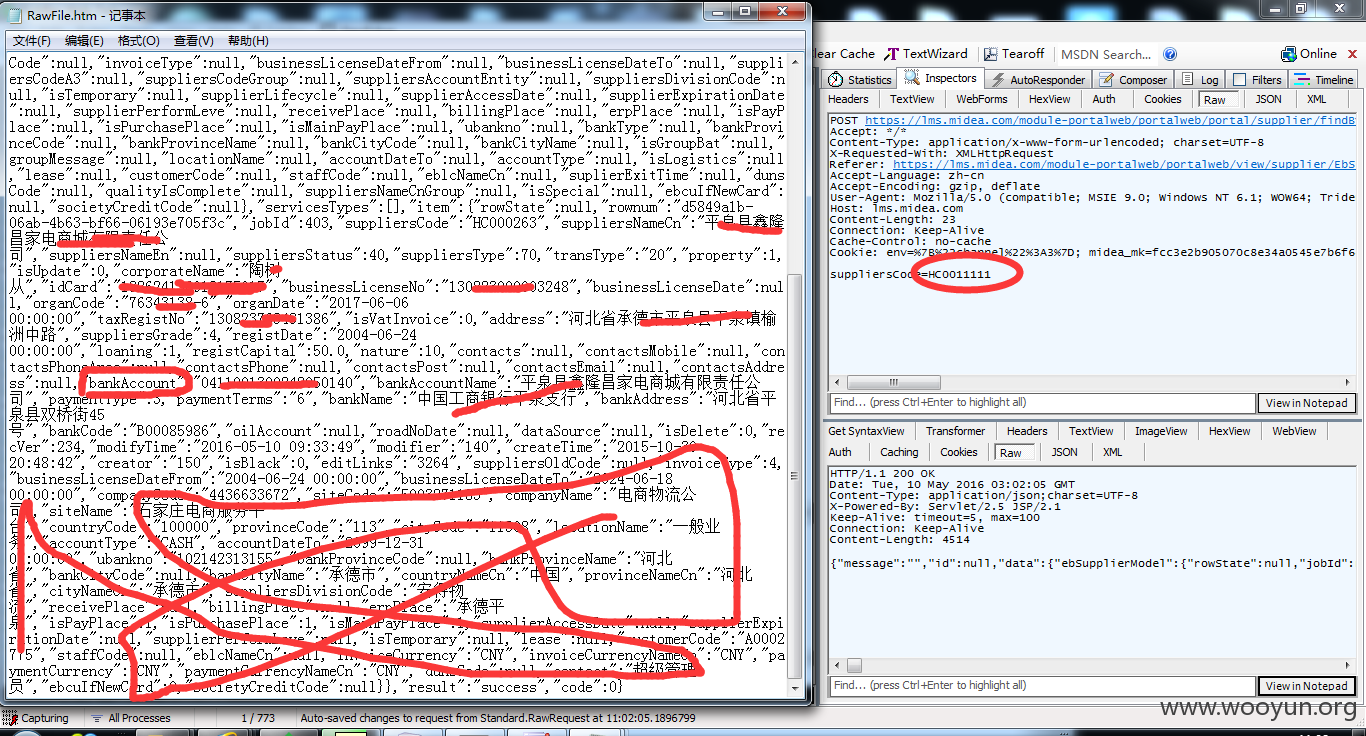
Task: Switch to the Statistics tab
Action: 860,79
